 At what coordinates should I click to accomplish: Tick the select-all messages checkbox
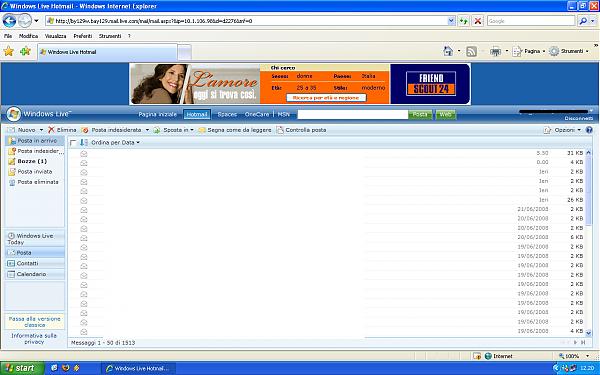pos(73,143)
